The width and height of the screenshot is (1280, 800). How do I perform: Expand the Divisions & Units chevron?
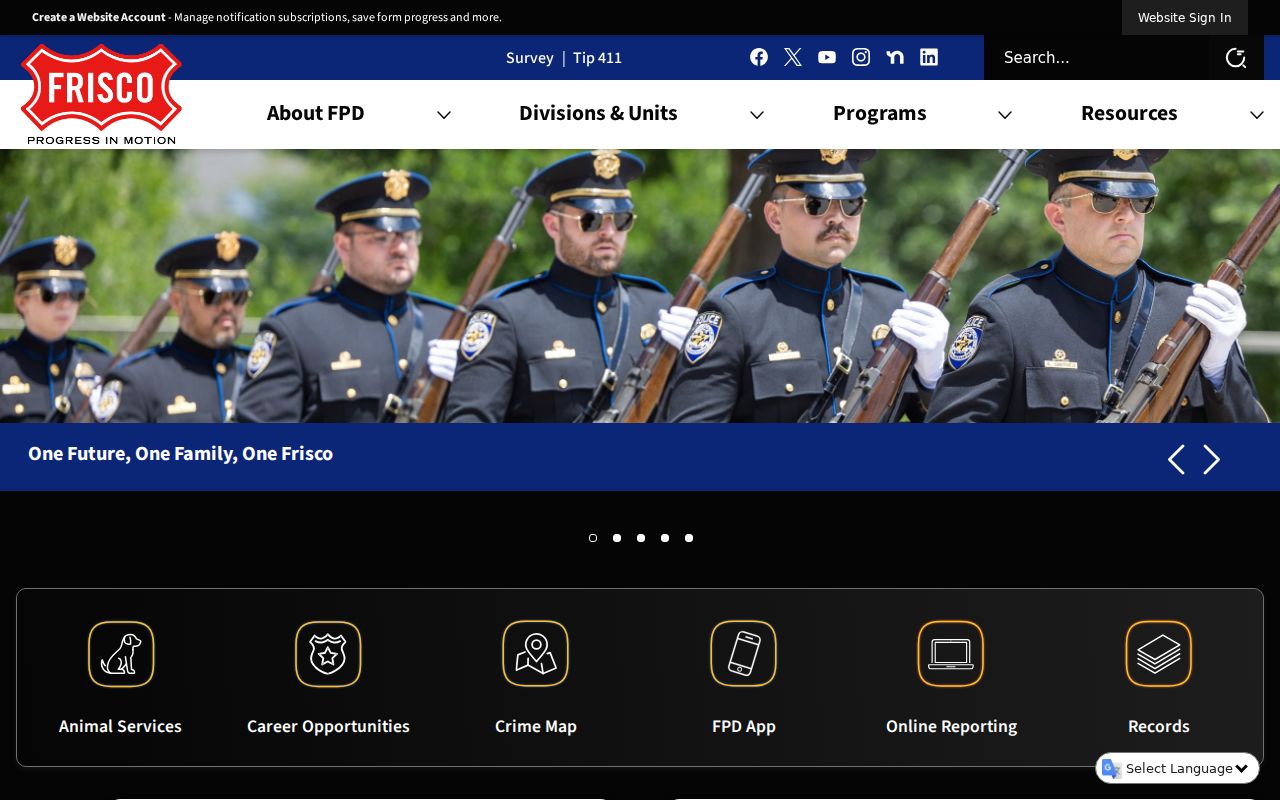[x=757, y=115]
